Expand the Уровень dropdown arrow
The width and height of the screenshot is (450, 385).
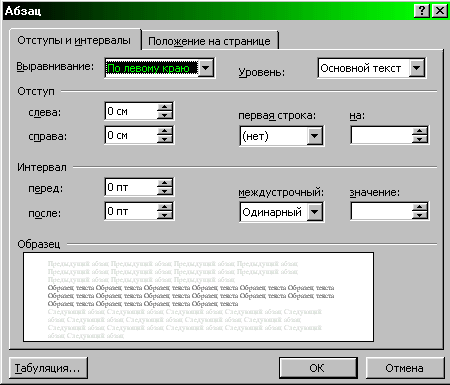(x=417, y=68)
